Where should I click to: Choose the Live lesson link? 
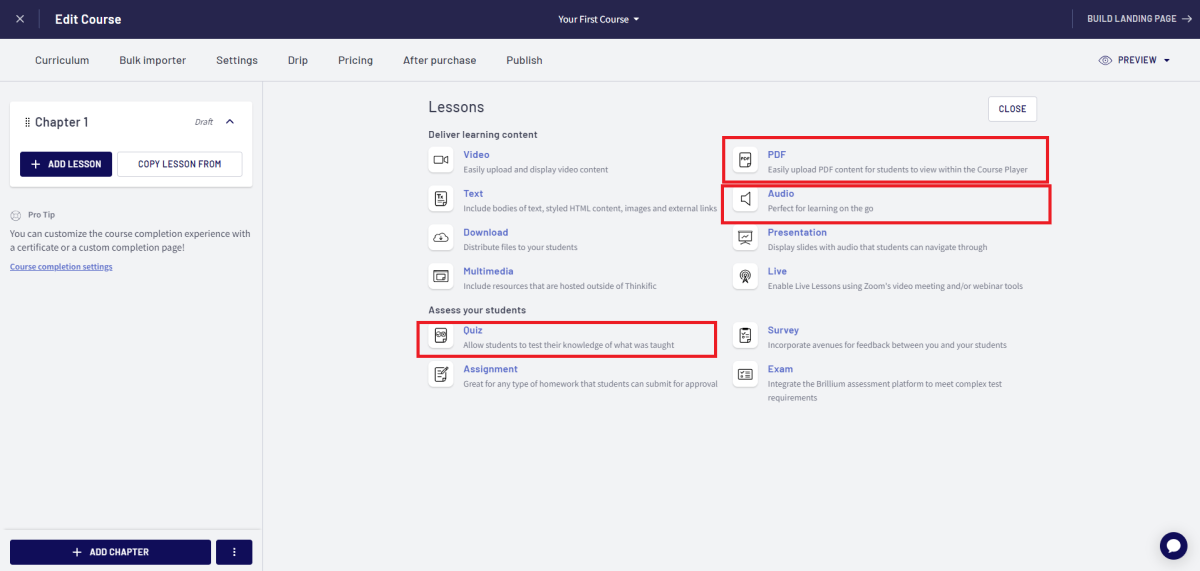(777, 271)
